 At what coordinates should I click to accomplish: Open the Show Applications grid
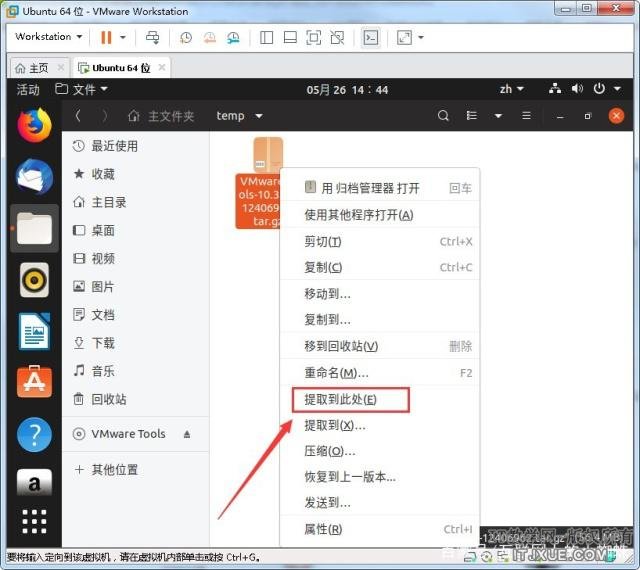pos(34,521)
